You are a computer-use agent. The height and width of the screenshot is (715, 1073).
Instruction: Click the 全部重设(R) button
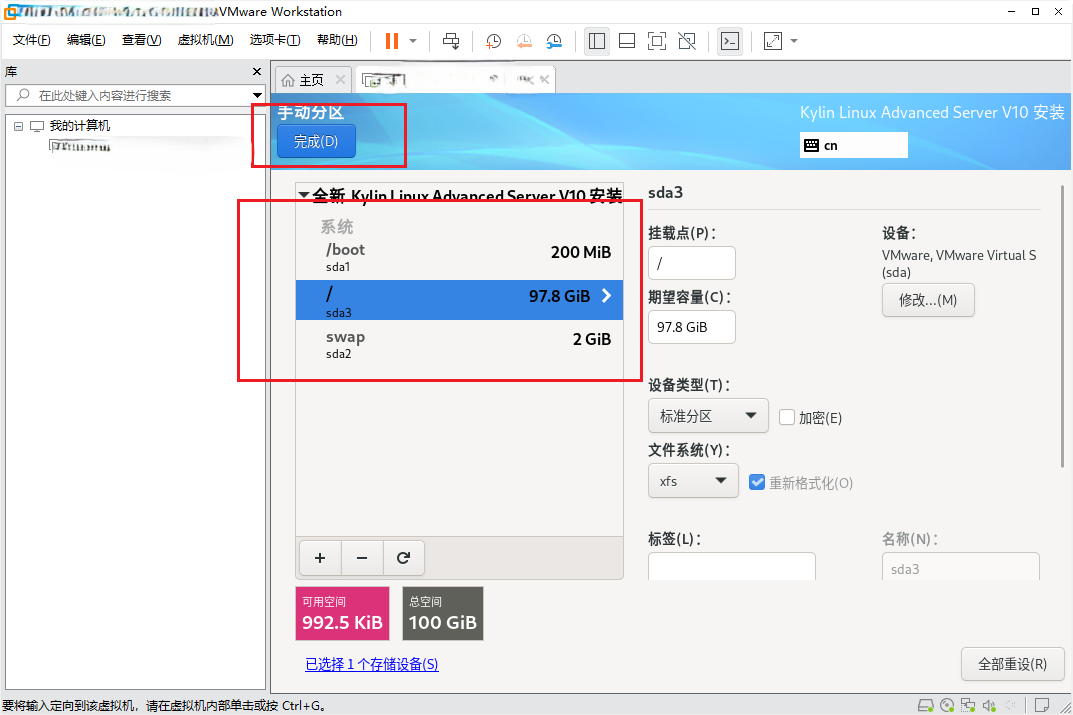pyautogui.click(x=1013, y=664)
